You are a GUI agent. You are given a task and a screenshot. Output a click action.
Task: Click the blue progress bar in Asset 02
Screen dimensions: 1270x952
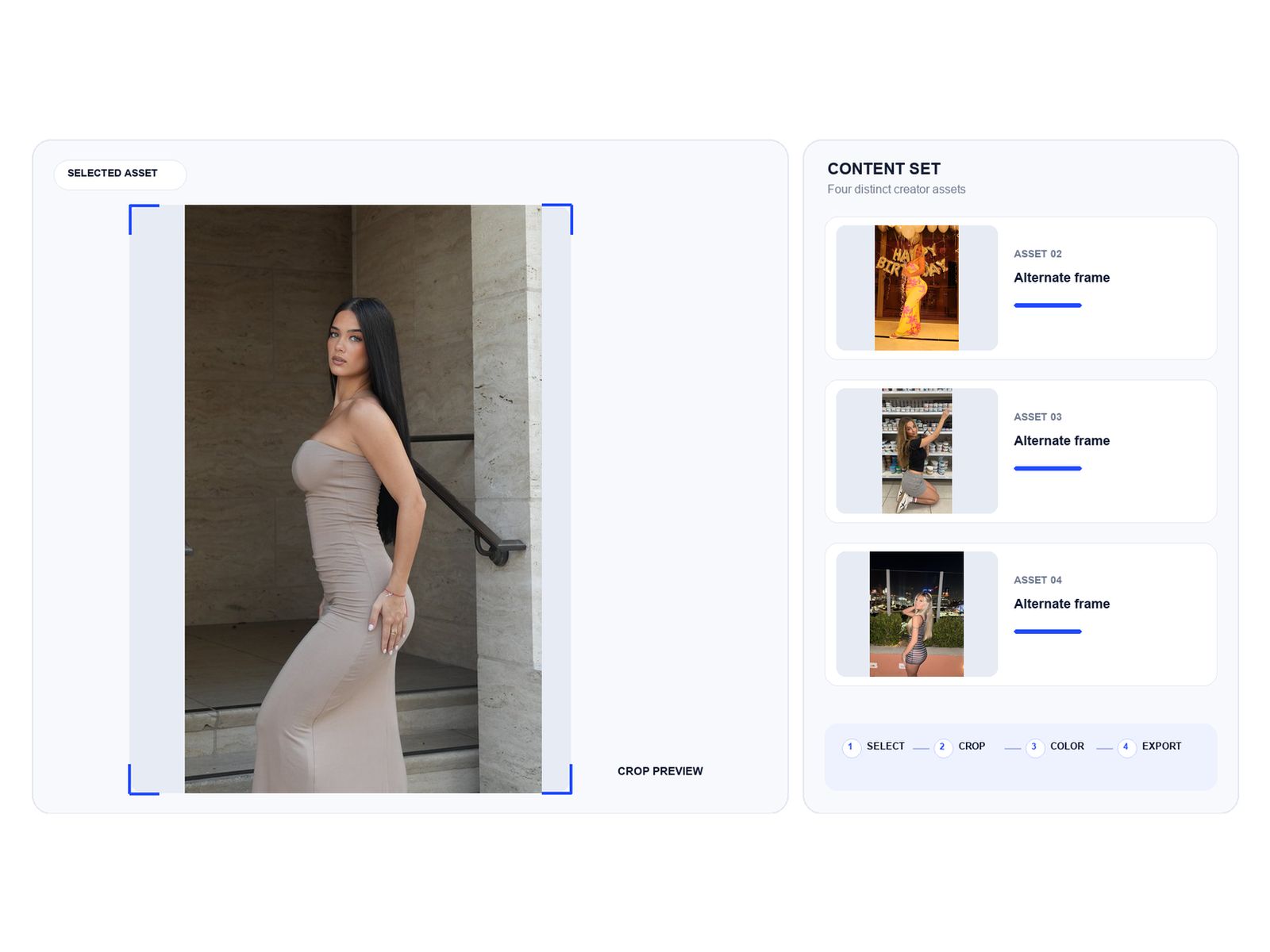coord(1048,305)
